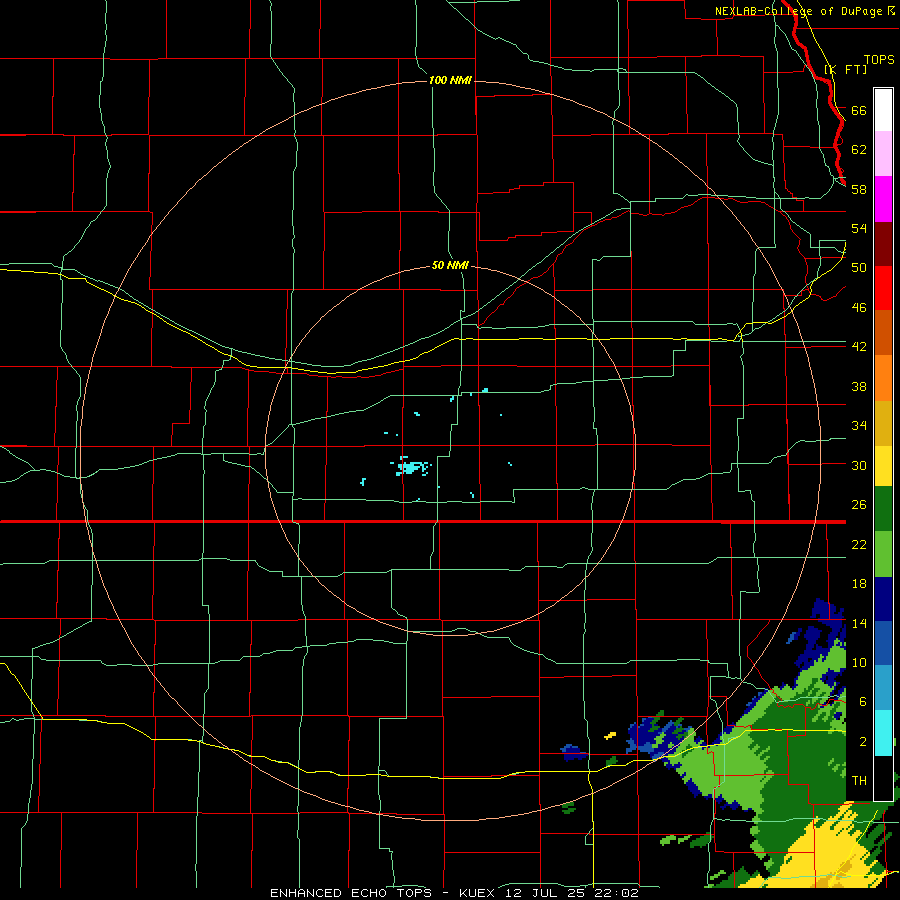
Task: Click the legend value 26
Action: [859, 505]
